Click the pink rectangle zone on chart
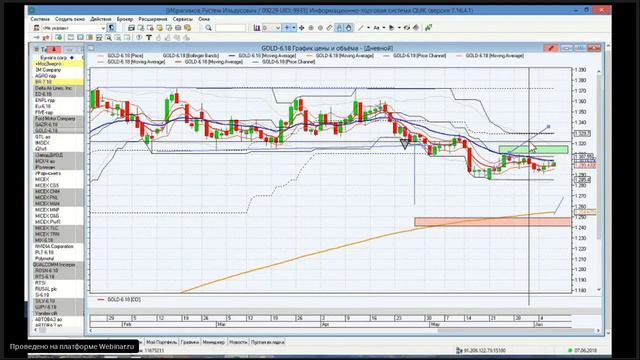 [493, 222]
